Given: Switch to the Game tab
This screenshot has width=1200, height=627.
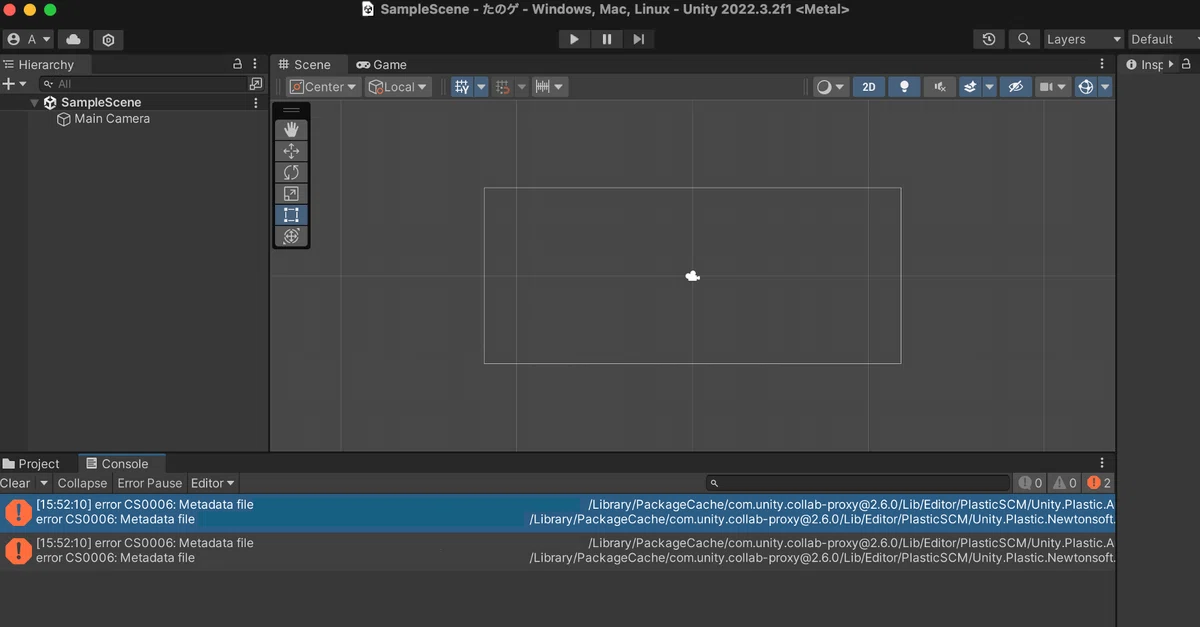Looking at the screenshot, I should click(382, 64).
